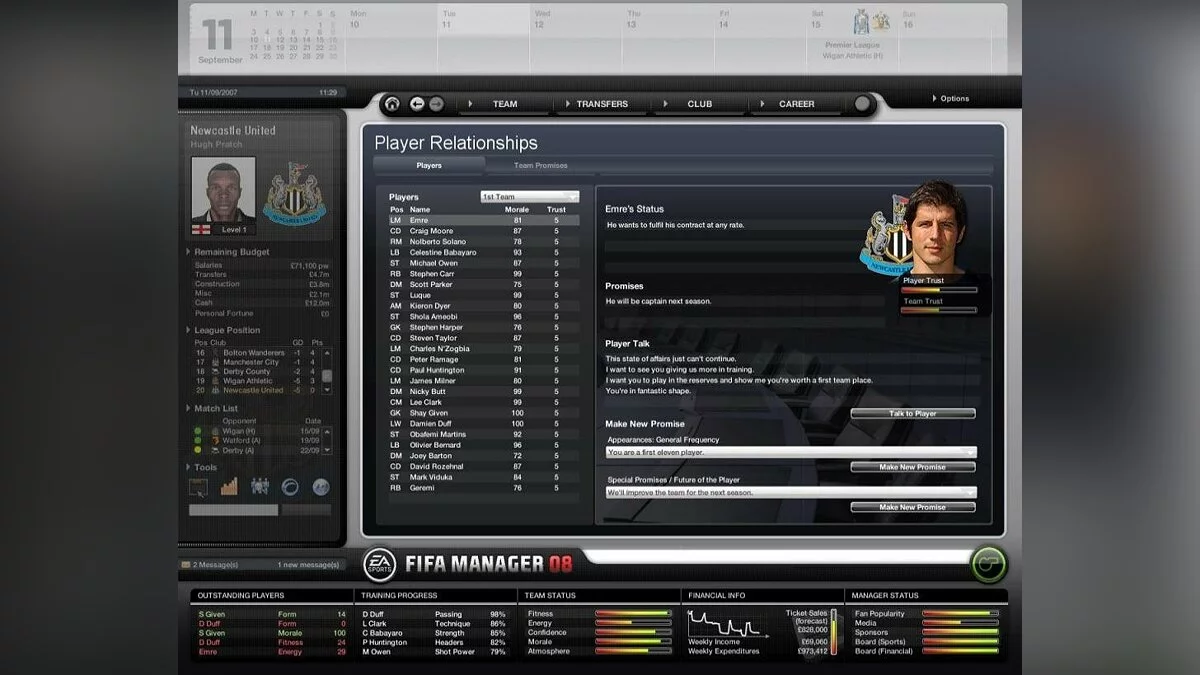Click green status dot beside Wigan (H)

click(198, 430)
